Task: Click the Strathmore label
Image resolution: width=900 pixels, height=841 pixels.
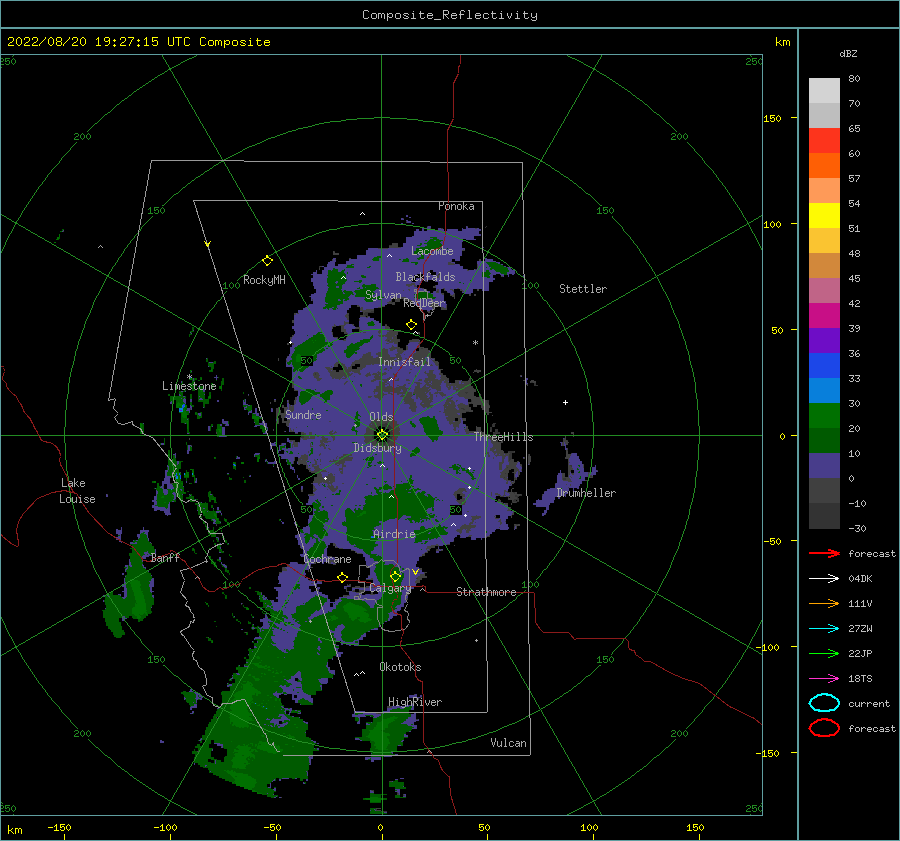Action: (x=486, y=592)
